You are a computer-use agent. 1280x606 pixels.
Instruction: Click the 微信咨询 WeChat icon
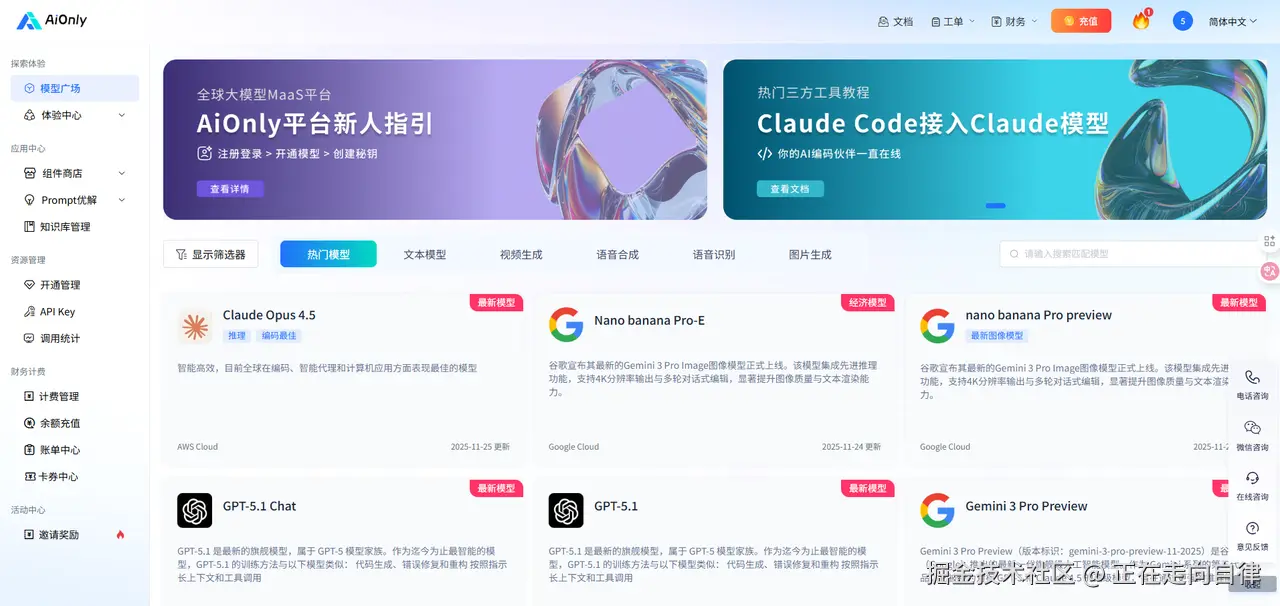coord(1252,427)
